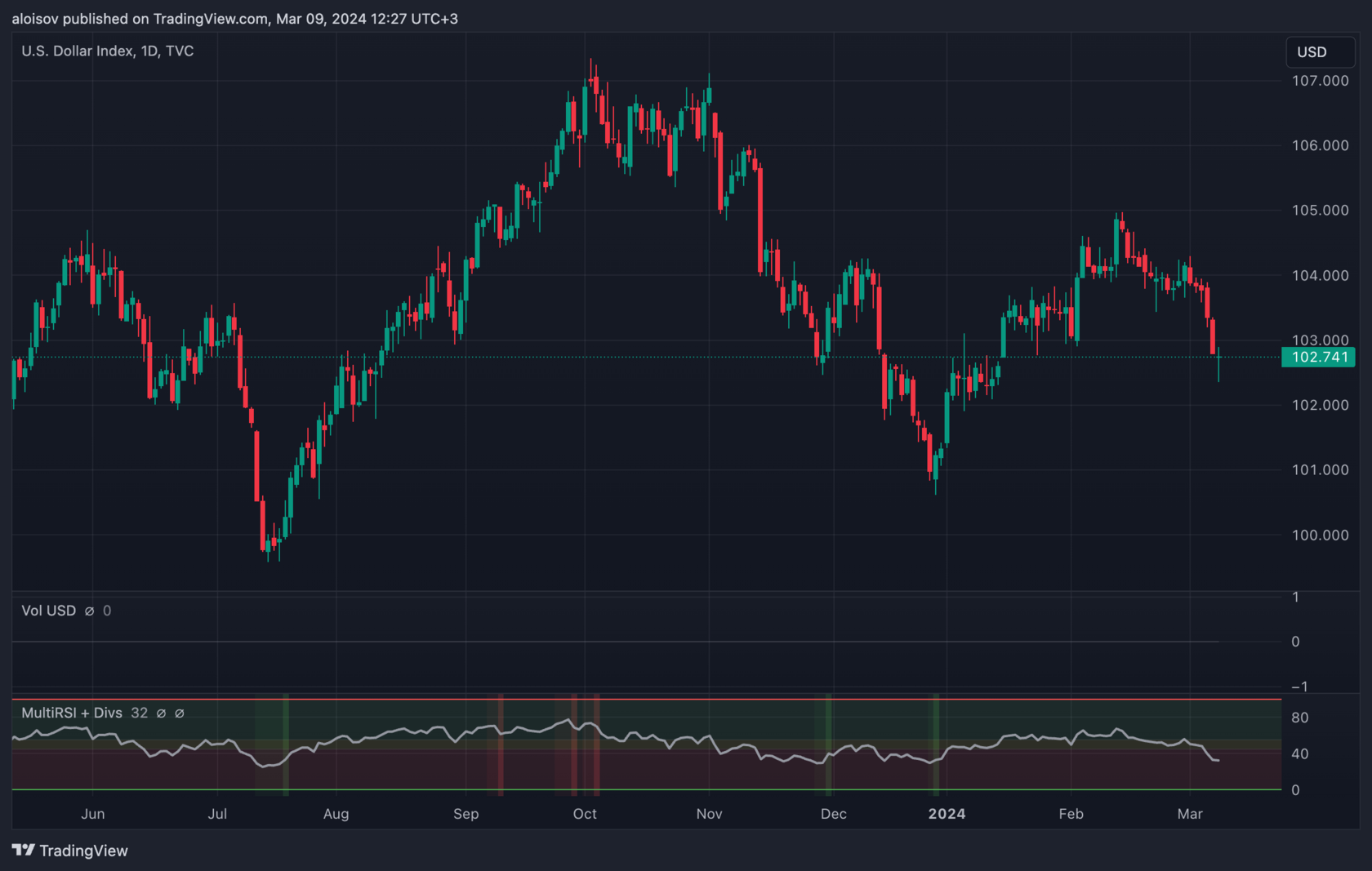This screenshot has height=871, width=1372.
Task: Click the empty-value symbol next to Vol USD
Action: pyautogui.click(x=89, y=611)
